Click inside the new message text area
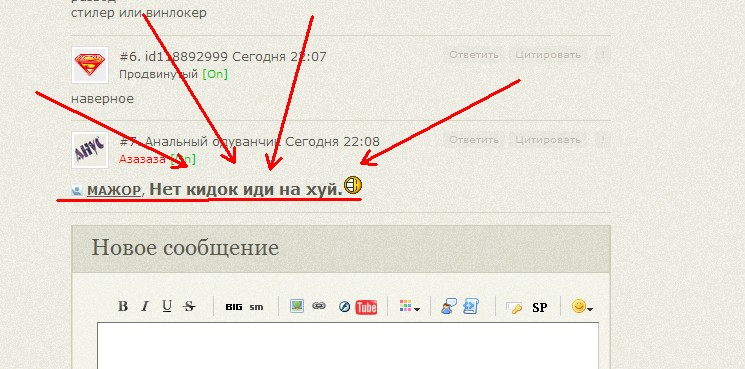This screenshot has height=369, width=745. click(x=348, y=345)
